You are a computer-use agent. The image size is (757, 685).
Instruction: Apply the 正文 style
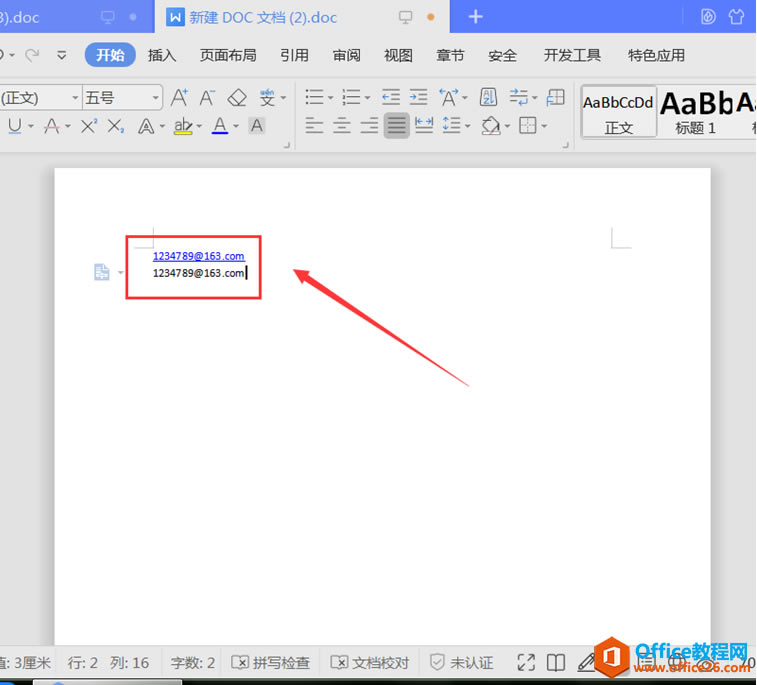618,113
